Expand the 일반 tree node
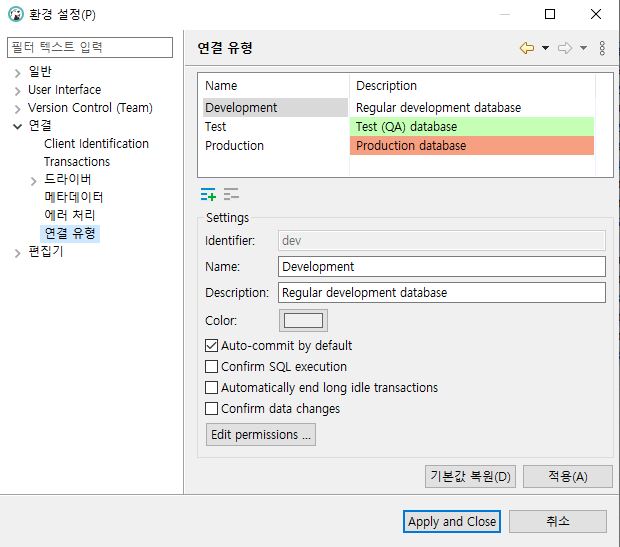620x547 pixels. (x=17, y=73)
